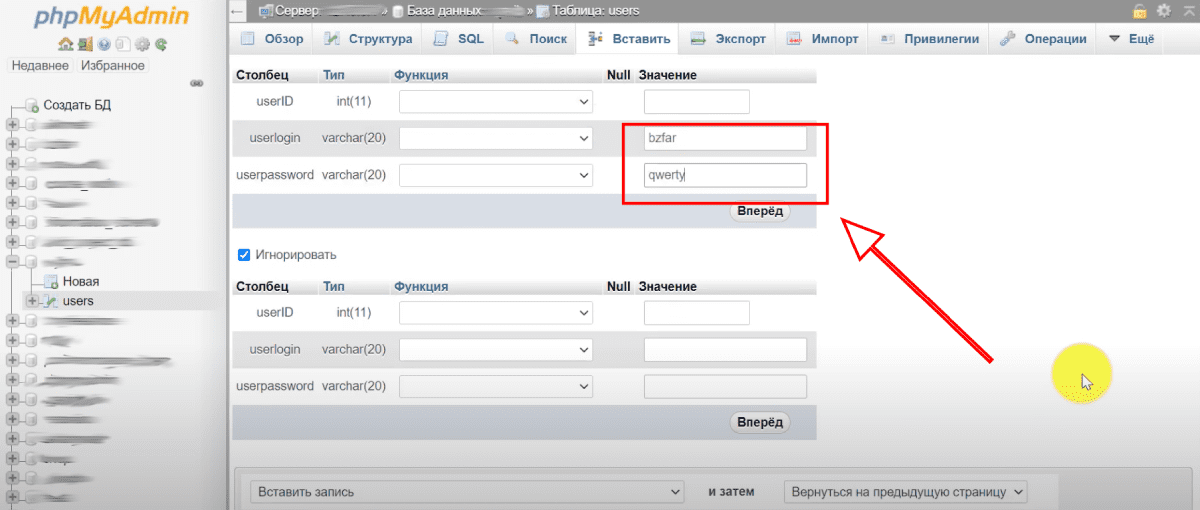
Task: Open Вернуться на предыдущую страницу dropdown
Action: pyautogui.click(x=905, y=492)
